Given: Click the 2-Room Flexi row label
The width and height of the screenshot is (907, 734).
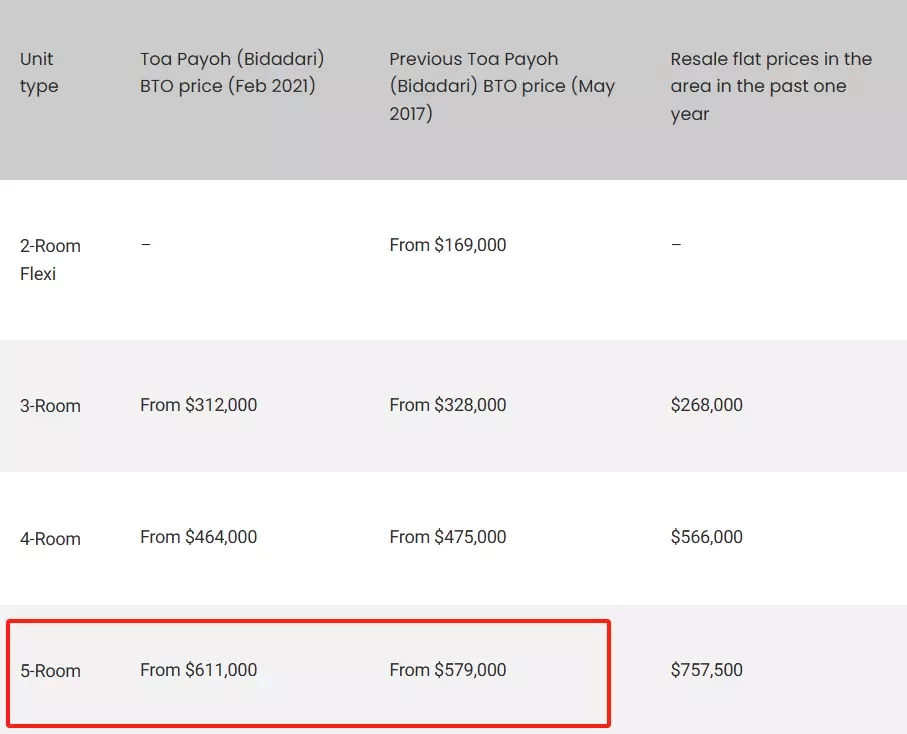Looking at the screenshot, I should [x=50, y=260].
